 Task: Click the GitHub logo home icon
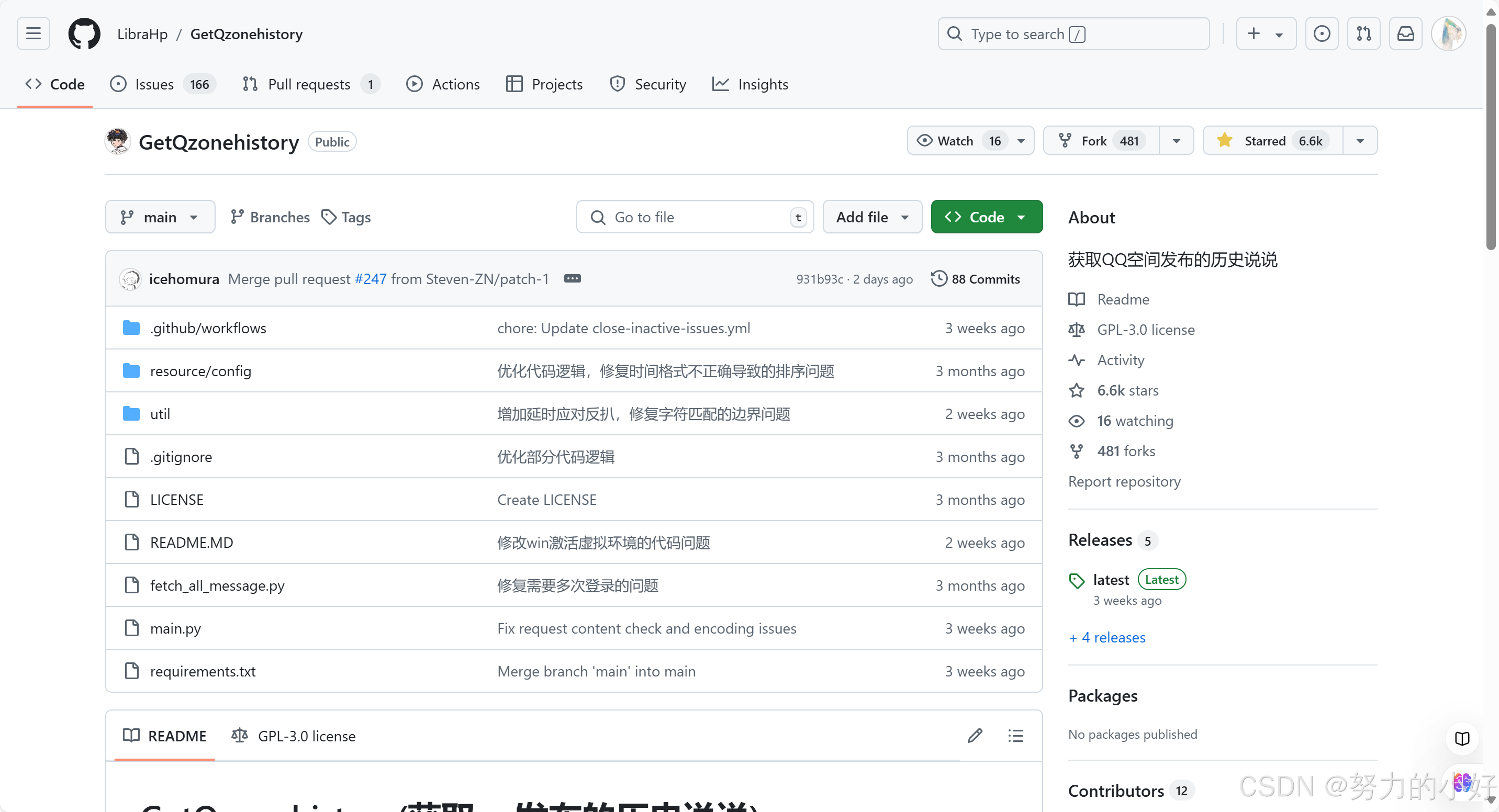point(84,33)
